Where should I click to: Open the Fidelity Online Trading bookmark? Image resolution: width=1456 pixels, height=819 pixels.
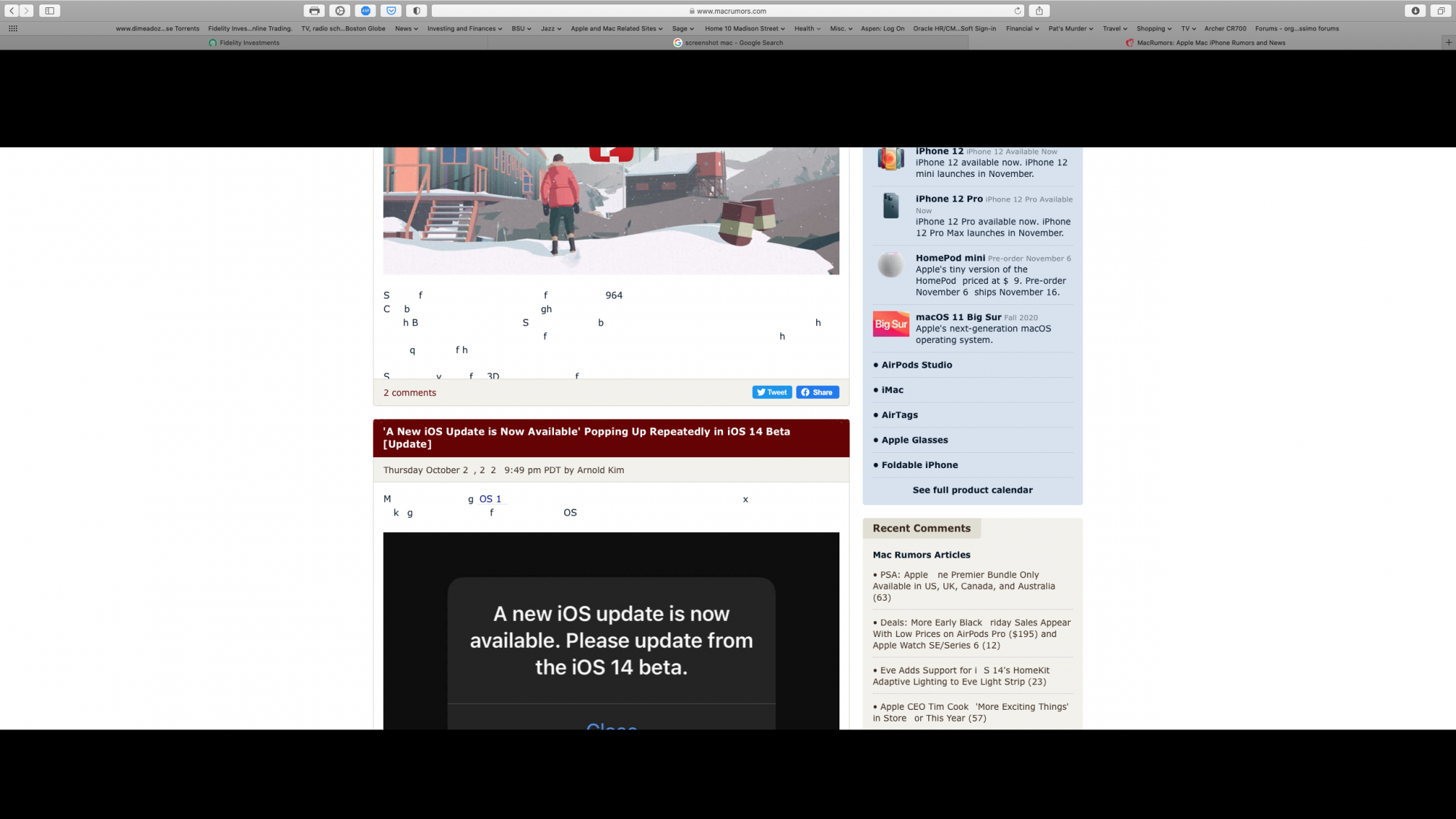(x=250, y=28)
